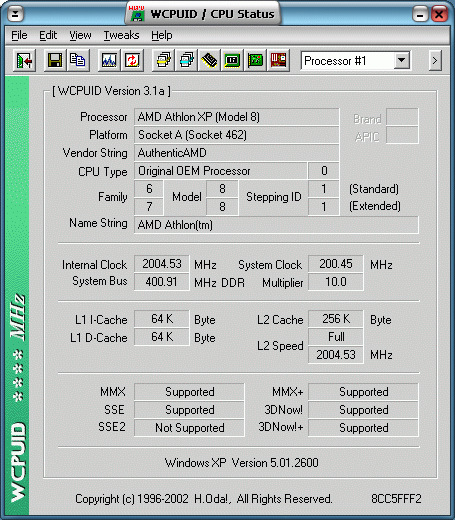Image resolution: width=455 pixels, height=520 pixels.
Task: Open the Help menu
Action: 162,35
